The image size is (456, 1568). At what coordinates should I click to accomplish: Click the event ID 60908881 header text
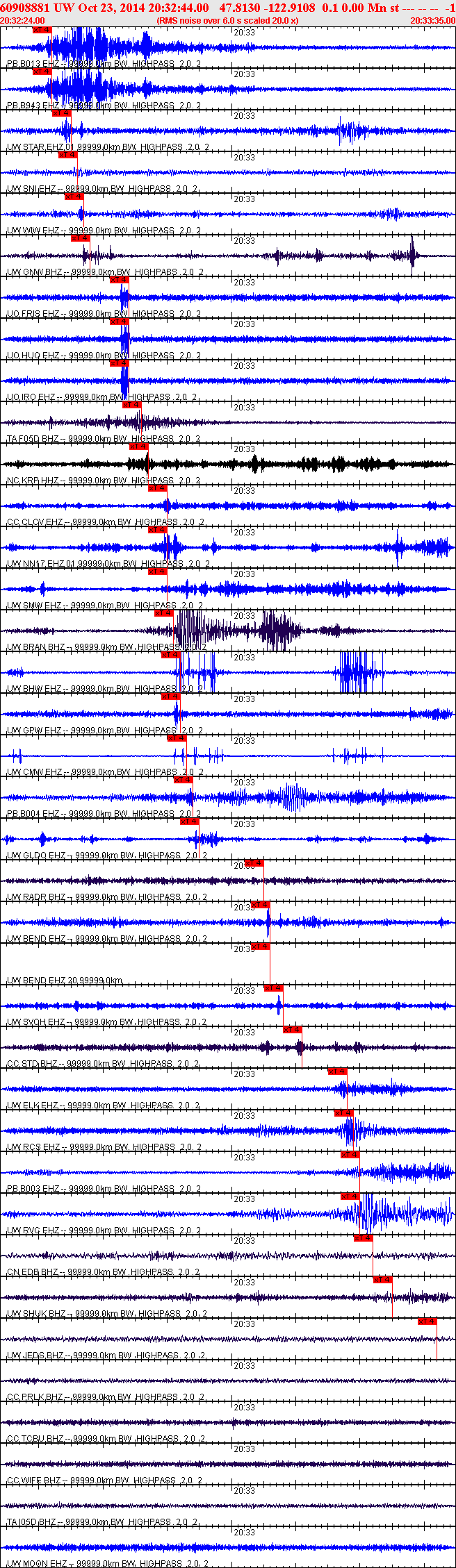point(26,8)
